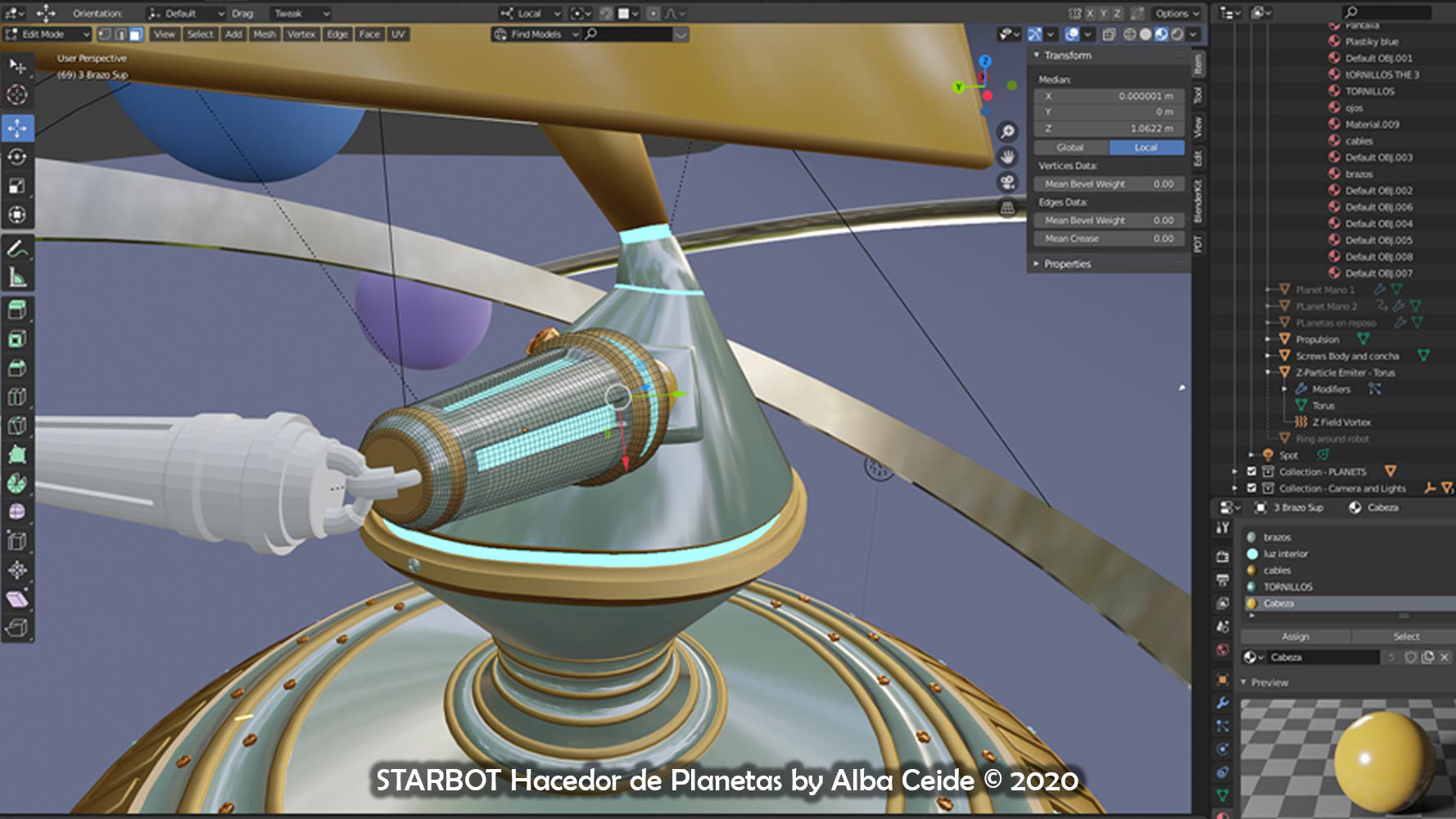Screen dimensions: 1456x819
Task: Toggle the Collection - PLANETS checkbox
Action: point(1251,472)
